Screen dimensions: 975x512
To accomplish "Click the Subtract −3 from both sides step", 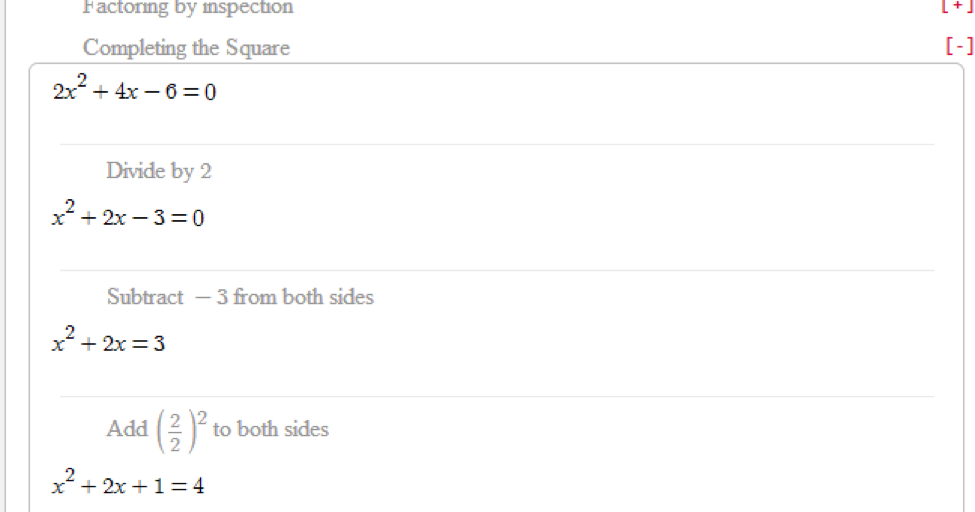I will (240, 297).
